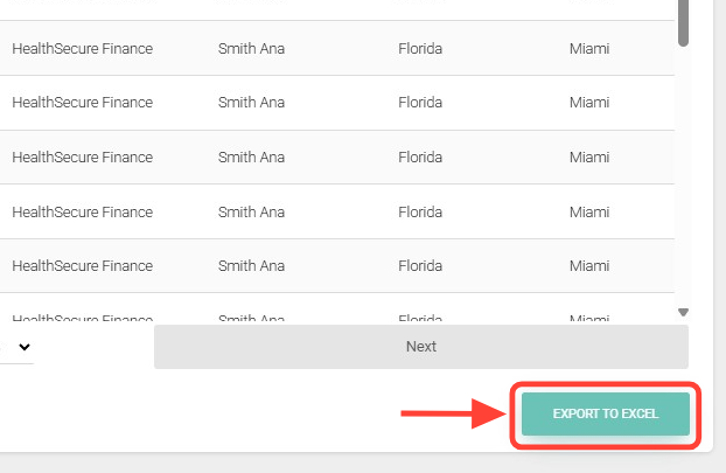Click Florida in the fourth fully visible row
The width and height of the screenshot is (726, 473).
pos(420,212)
